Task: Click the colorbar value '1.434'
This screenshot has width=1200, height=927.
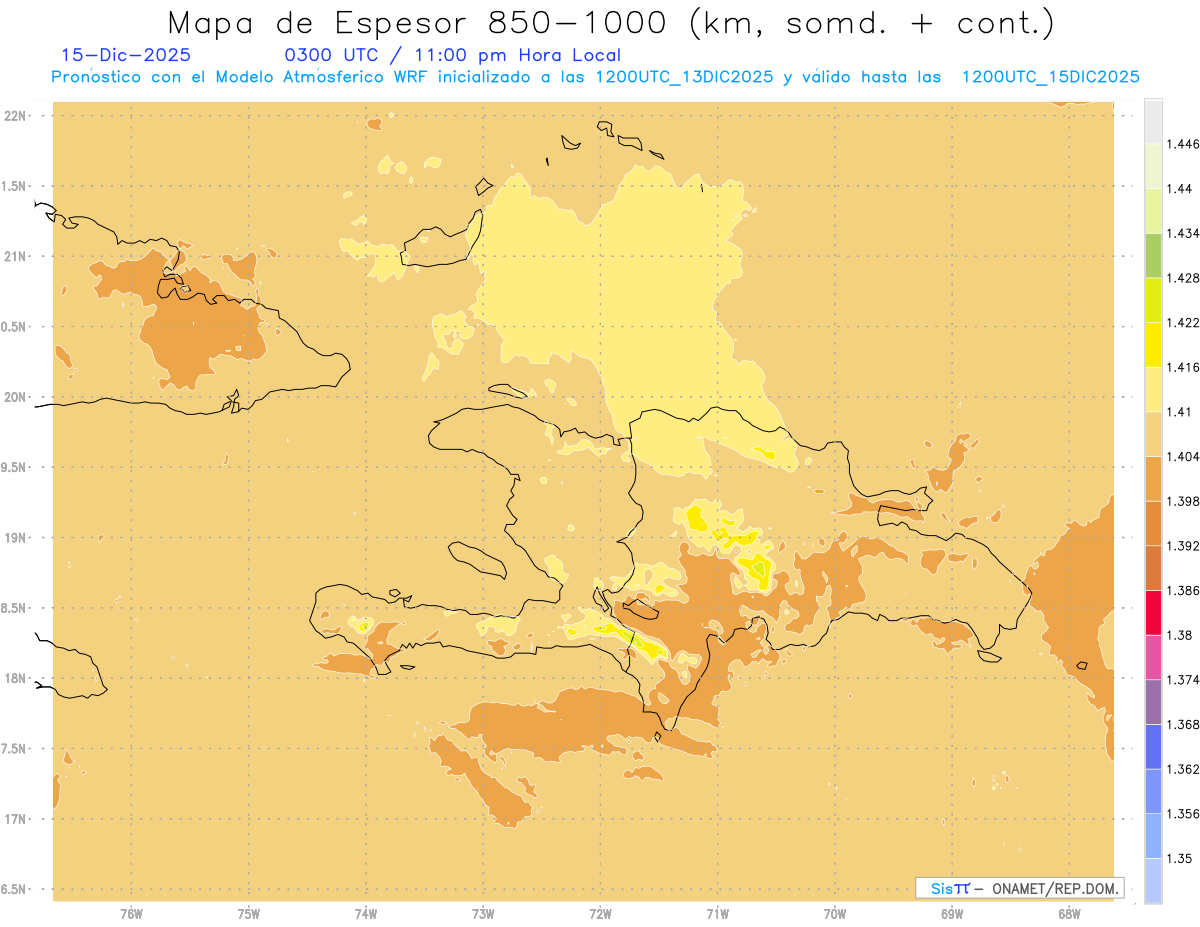Action: coord(1182,233)
